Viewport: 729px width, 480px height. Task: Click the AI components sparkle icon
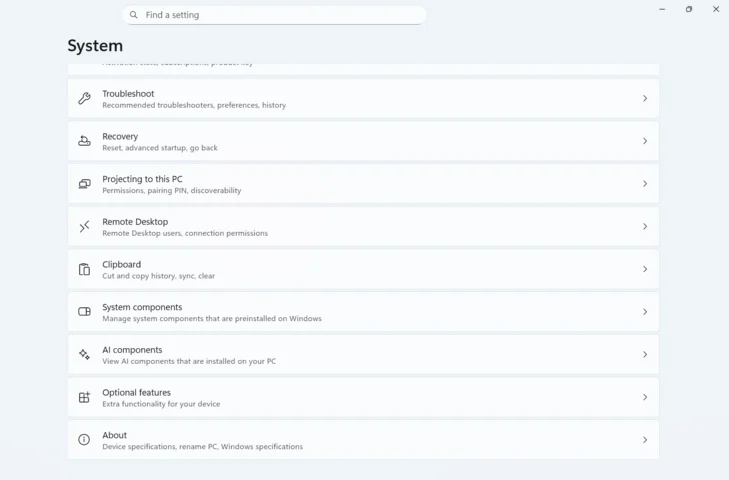(84, 355)
